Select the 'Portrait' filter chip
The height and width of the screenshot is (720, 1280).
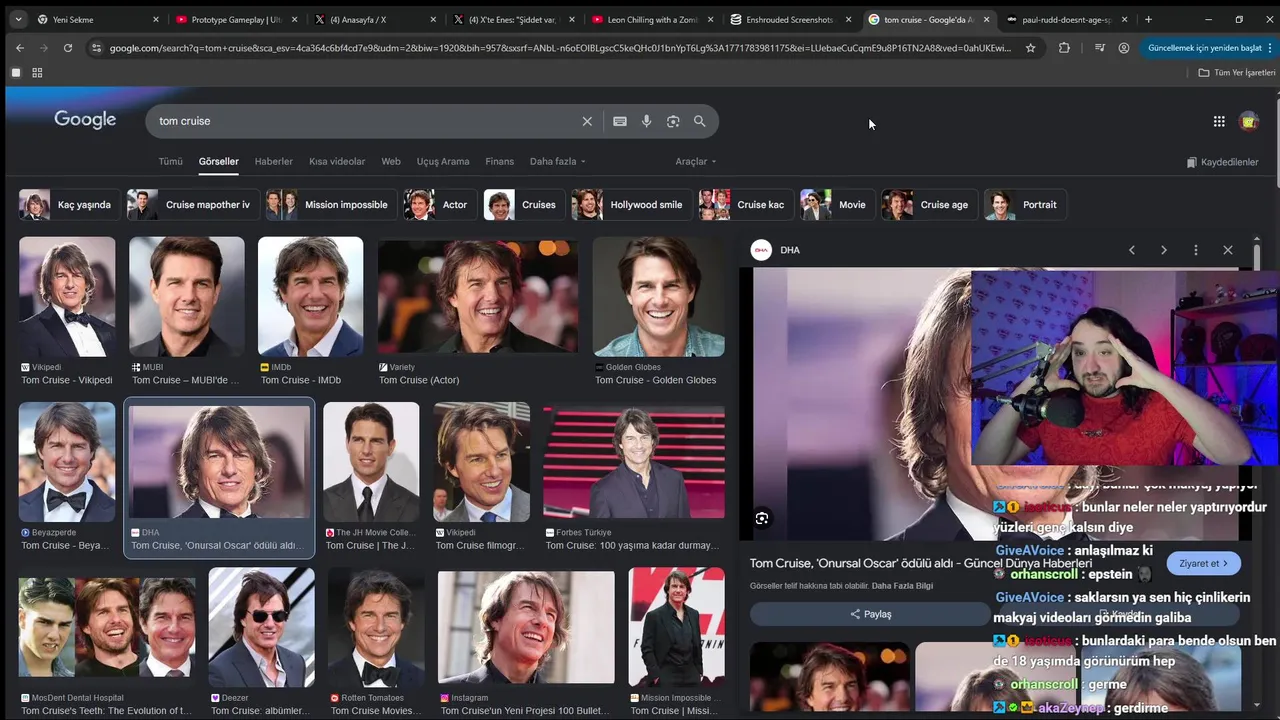tap(1026, 205)
